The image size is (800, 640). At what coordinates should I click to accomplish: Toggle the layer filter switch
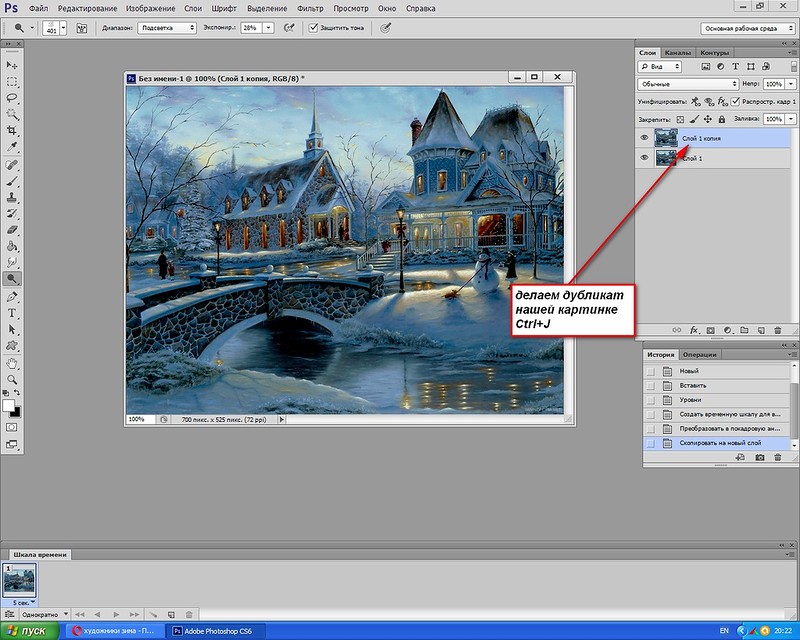(x=793, y=66)
